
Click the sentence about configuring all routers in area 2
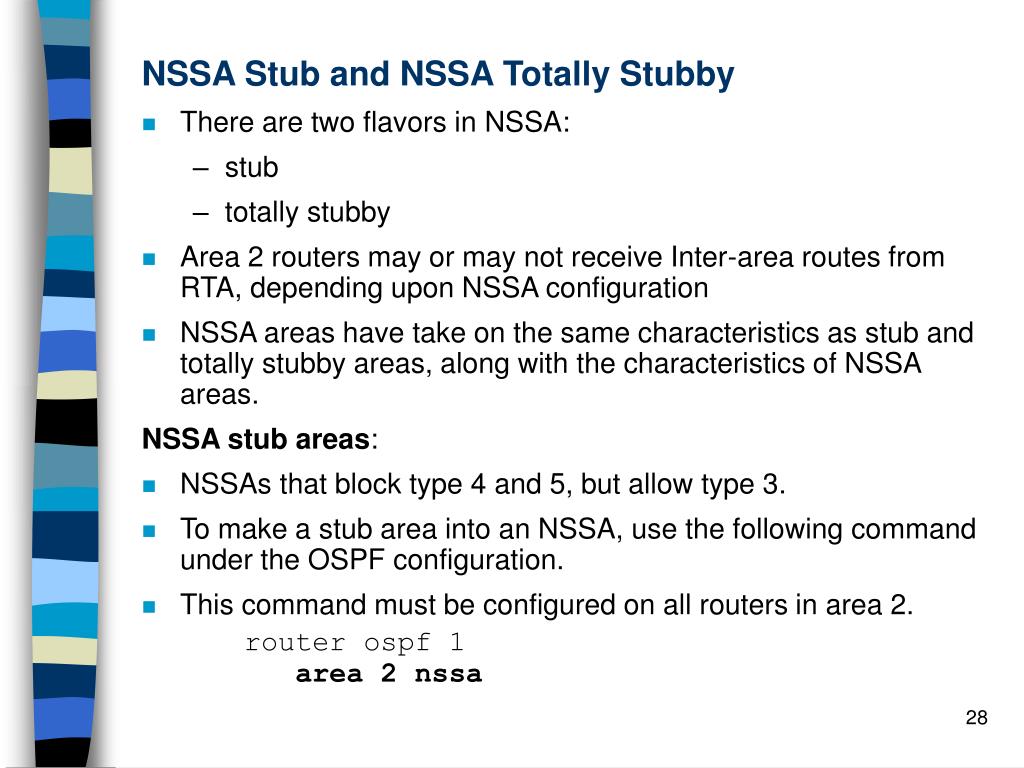pyautogui.click(x=546, y=605)
